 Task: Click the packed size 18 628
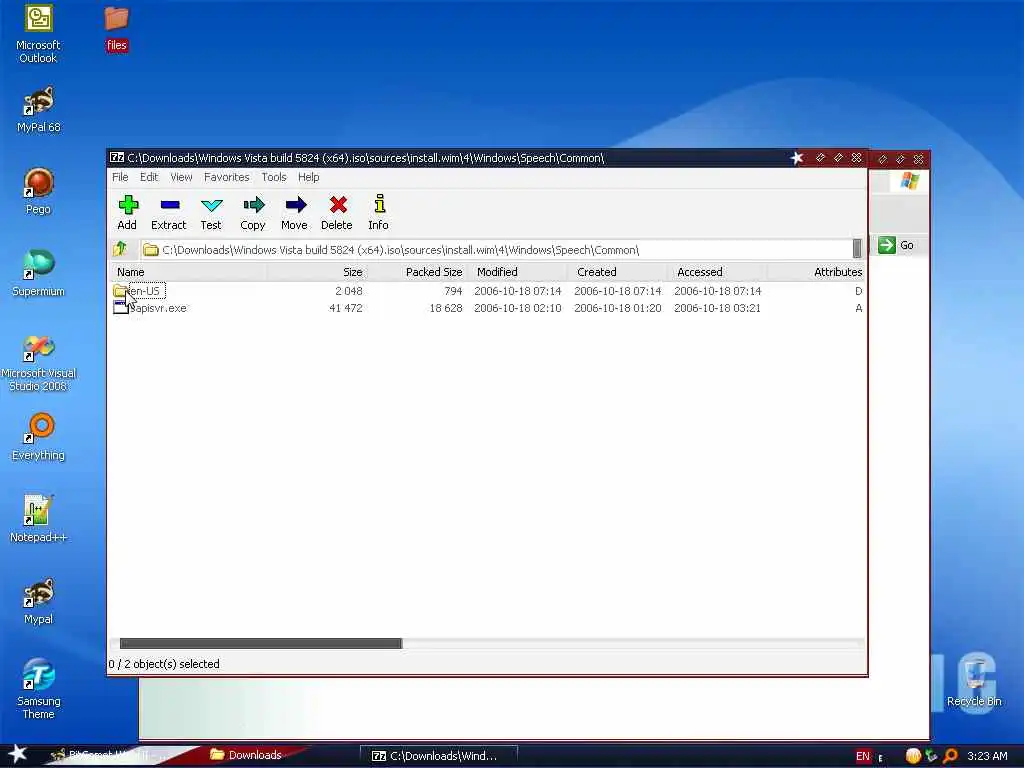click(445, 308)
